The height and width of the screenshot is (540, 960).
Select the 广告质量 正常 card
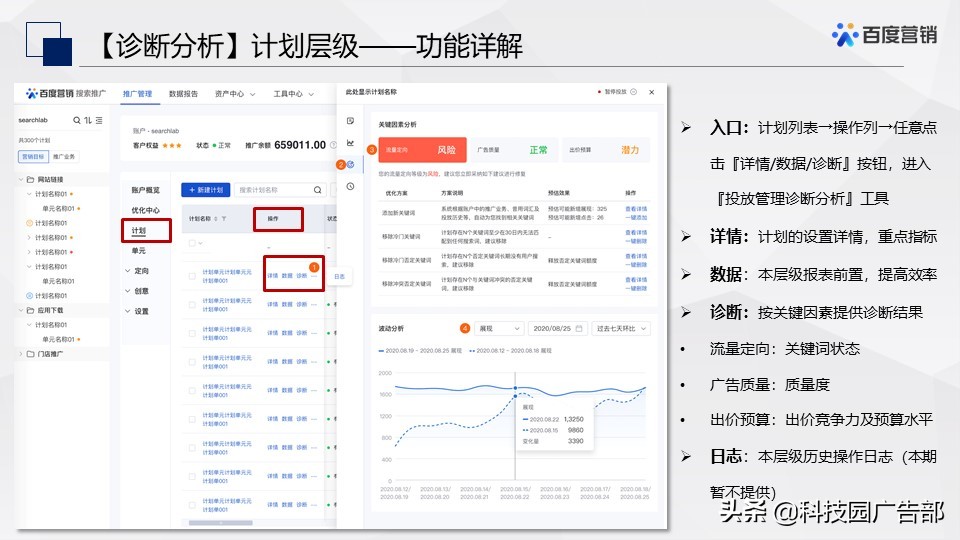[513, 150]
